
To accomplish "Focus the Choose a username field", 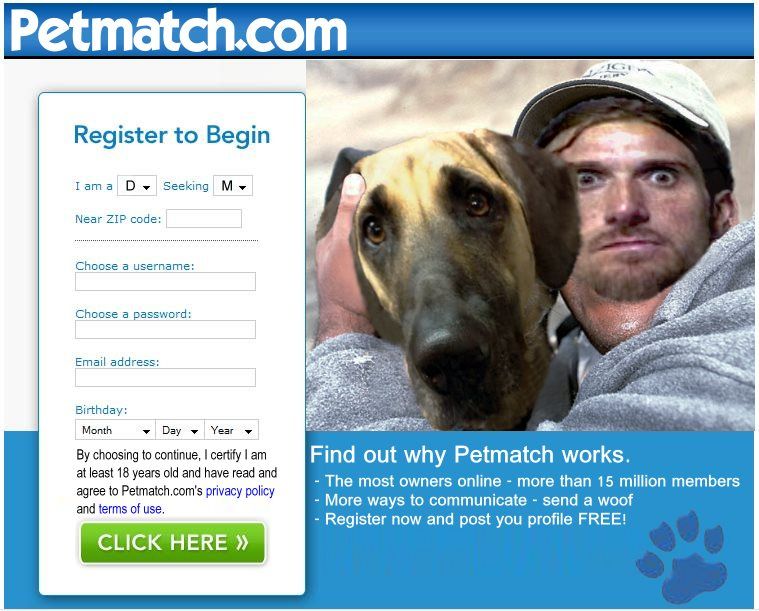I will [165, 281].
